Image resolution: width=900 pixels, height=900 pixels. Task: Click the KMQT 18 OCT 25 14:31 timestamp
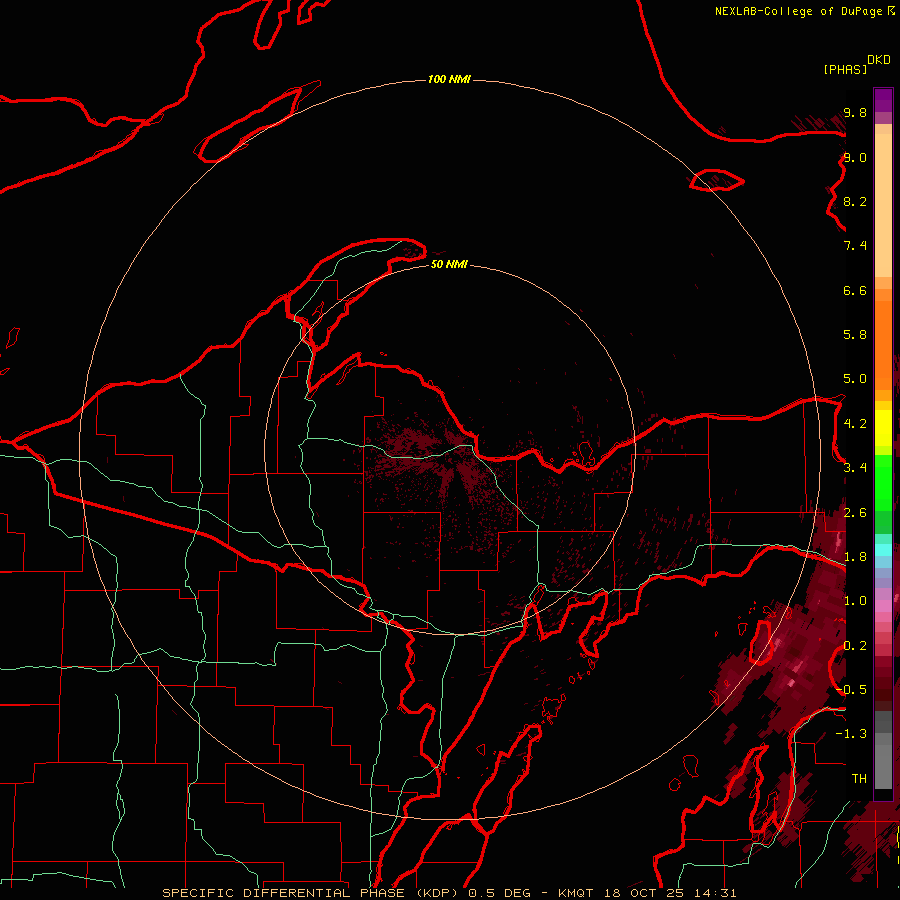[x=647, y=893]
